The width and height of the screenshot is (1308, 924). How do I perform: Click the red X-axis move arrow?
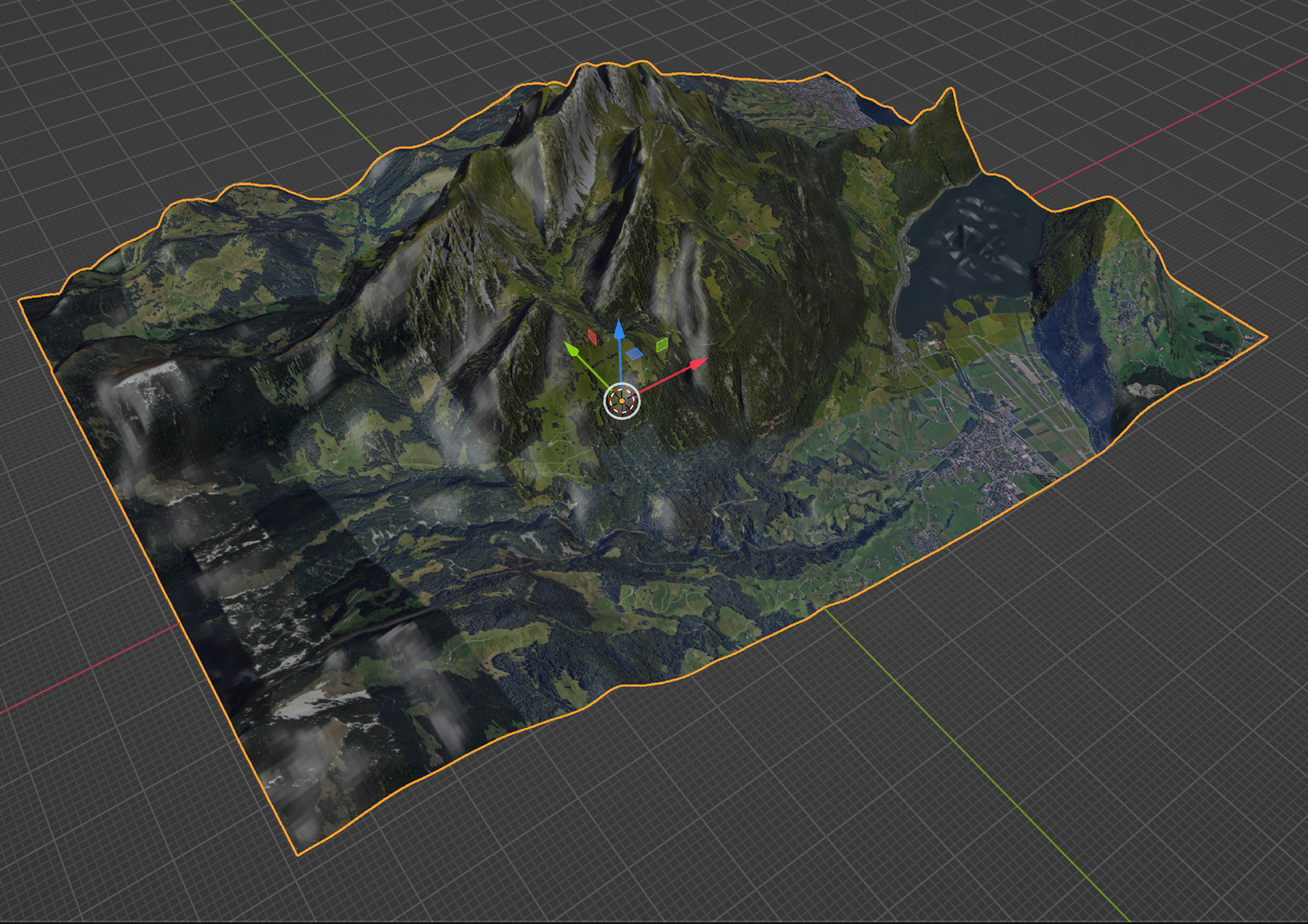(698, 364)
